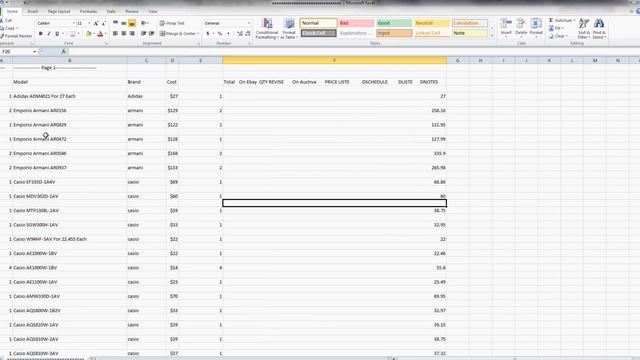Apply Comma Style format

pyautogui.click(x=228, y=33)
